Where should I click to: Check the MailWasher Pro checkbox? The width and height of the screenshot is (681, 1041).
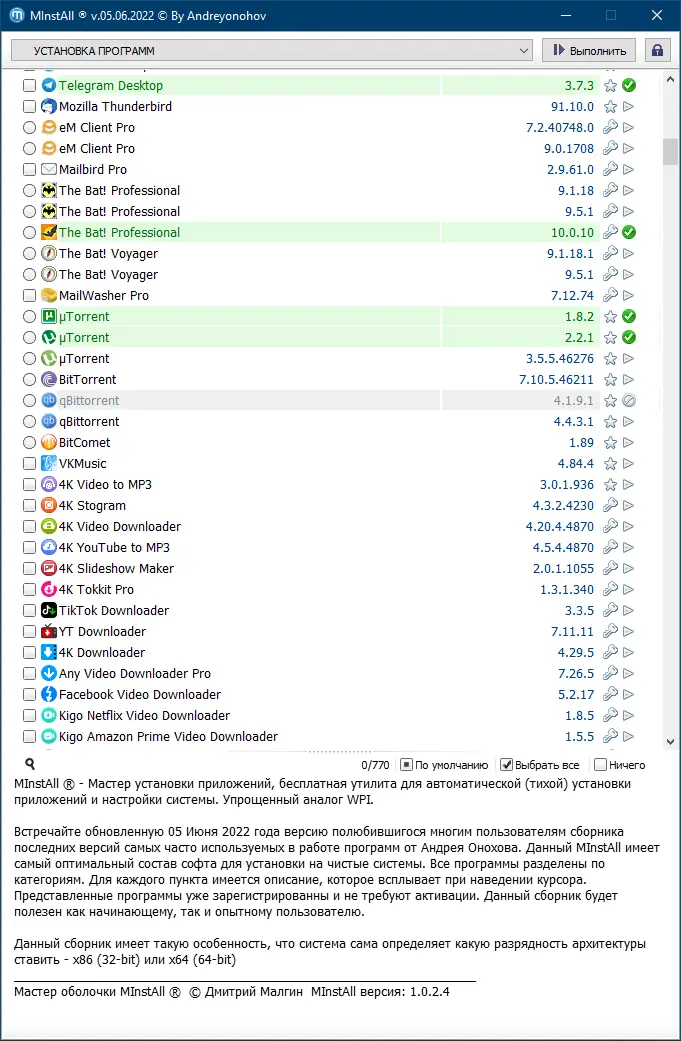click(x=29, y=296)
